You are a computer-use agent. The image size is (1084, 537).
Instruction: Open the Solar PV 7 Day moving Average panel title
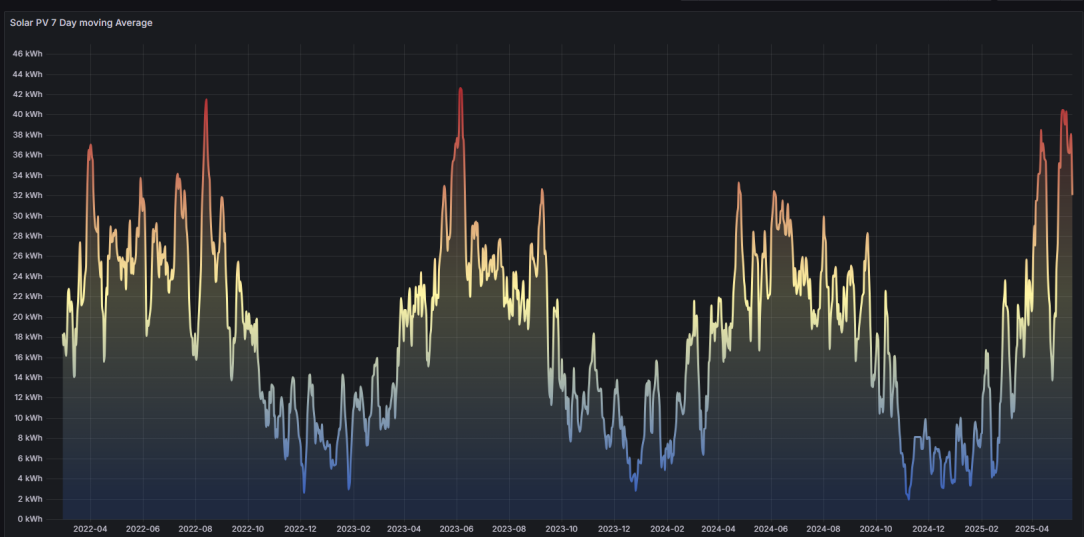(81, 23)
